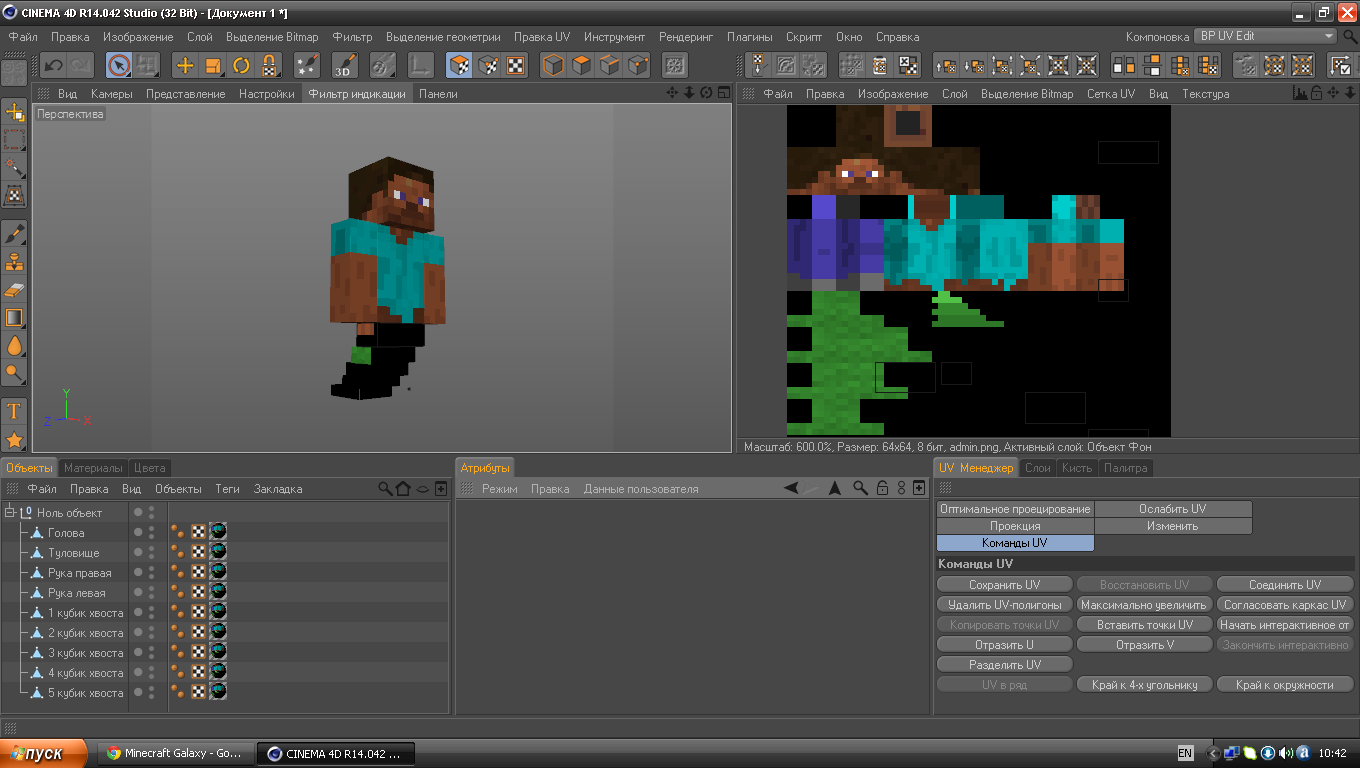The height and width of the screenshot is (768, 1360).
Task: Switch to the Слои tab
Action: pyautogui.click(x=1038, y=468)
